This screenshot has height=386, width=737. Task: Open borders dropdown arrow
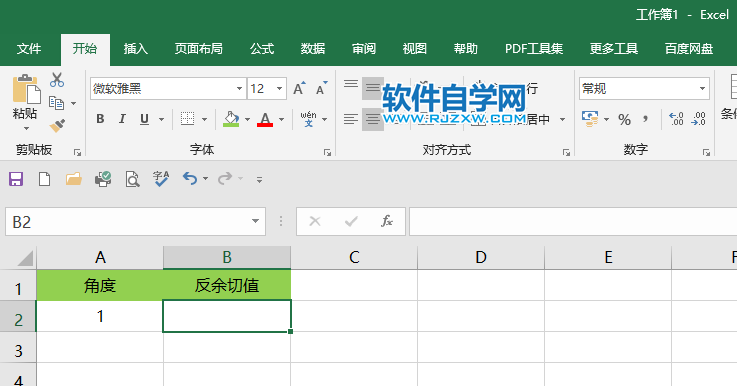coord(204,119)
